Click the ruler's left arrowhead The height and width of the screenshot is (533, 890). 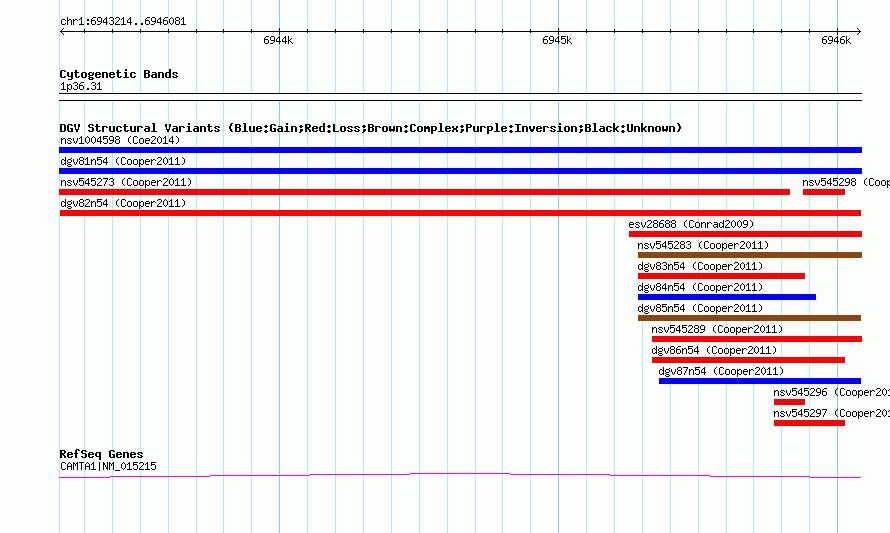coord(62,31)
